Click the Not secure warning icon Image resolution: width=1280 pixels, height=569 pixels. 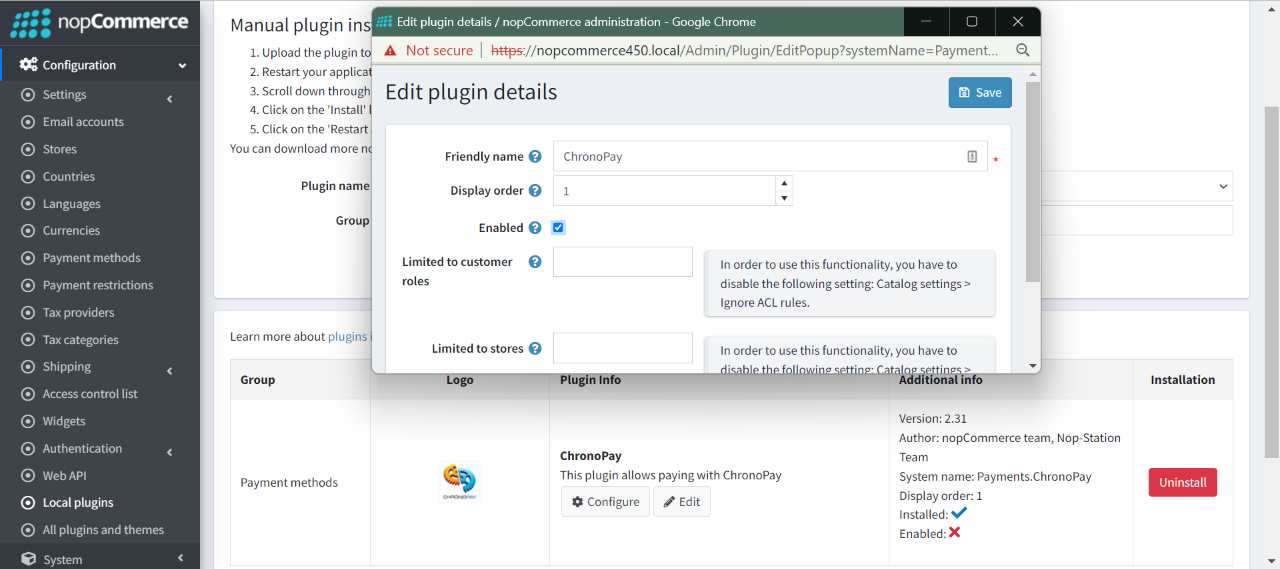[x=391, y=50]
